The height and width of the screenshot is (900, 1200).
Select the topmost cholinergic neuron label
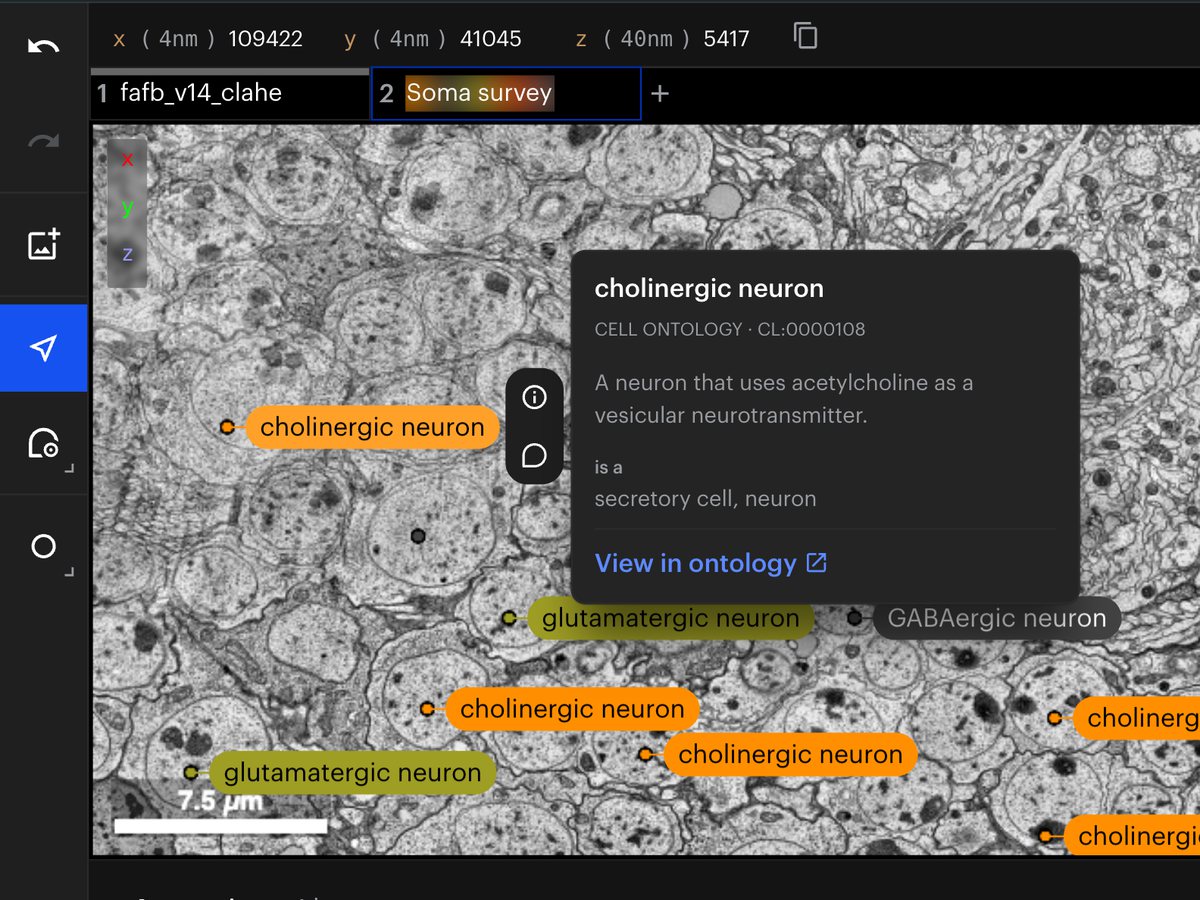coord(372,427)
